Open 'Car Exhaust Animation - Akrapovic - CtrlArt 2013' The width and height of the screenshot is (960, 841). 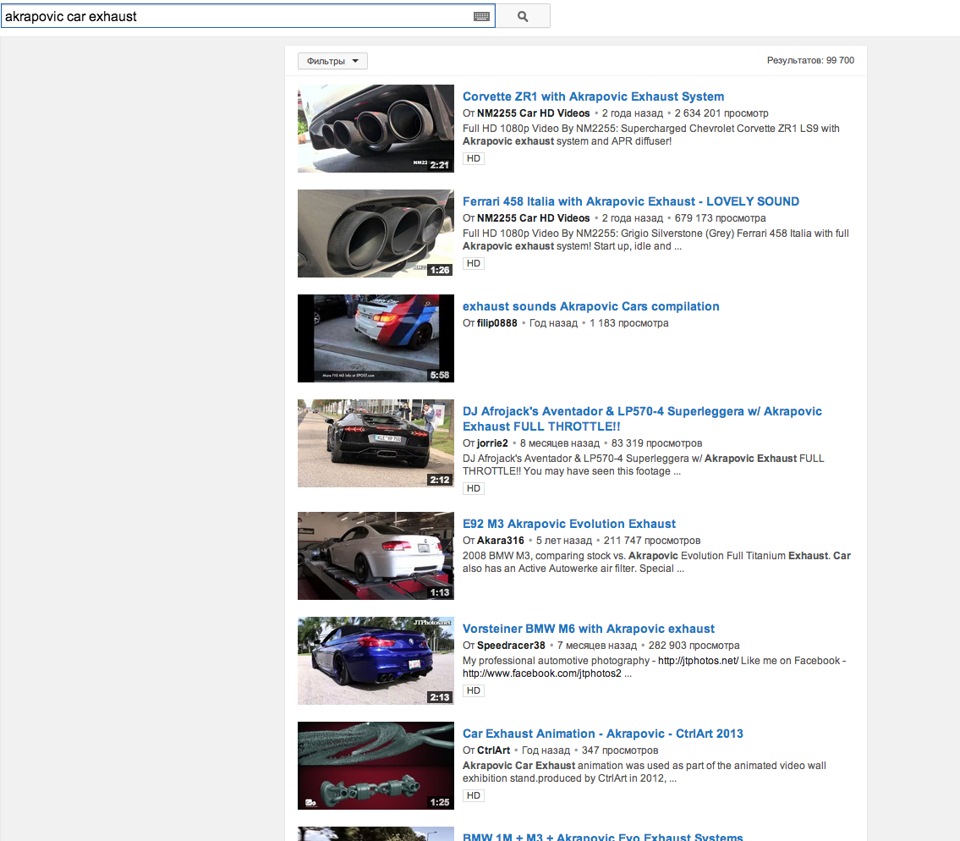pyautogui.click(x=602, y=733)
